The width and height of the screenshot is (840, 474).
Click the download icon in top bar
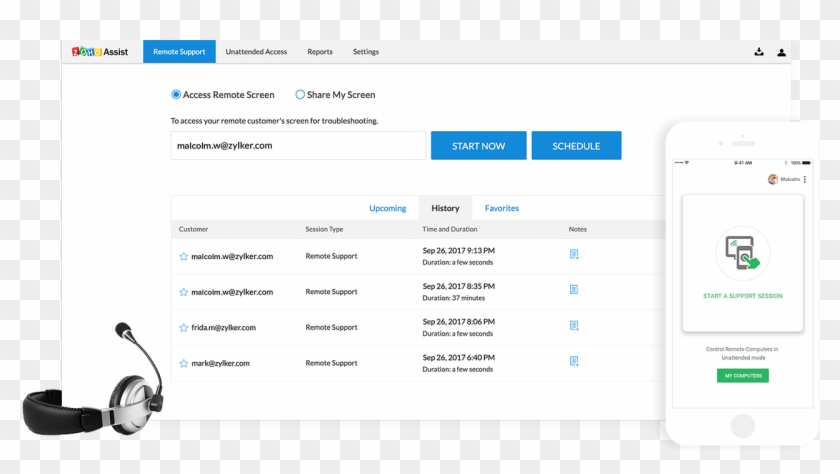coord(759,52)
